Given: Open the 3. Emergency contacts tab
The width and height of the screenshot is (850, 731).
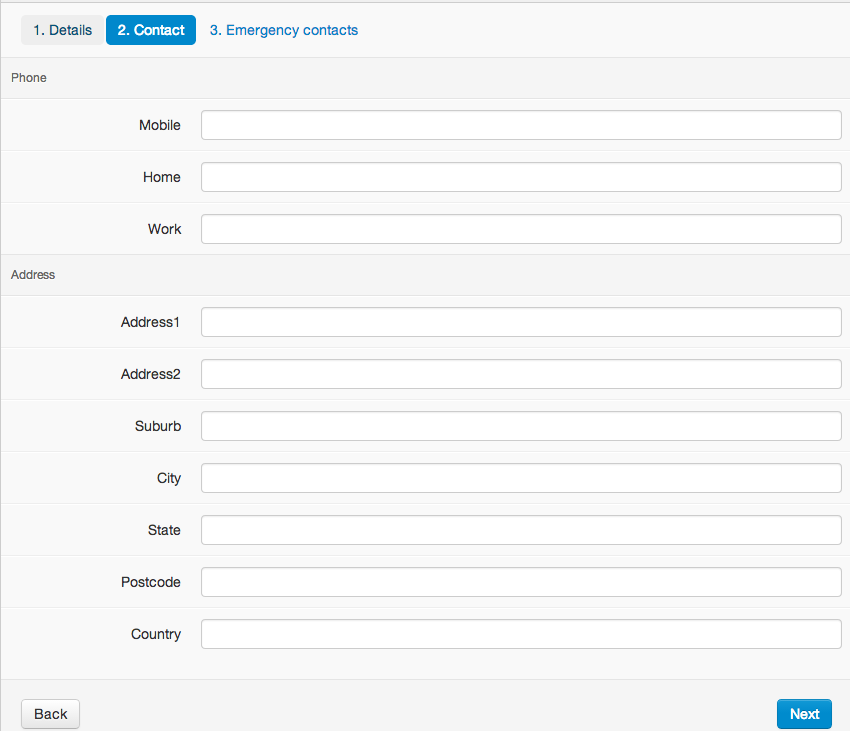Looking at the screenshot, I should (x=284, y=30).
